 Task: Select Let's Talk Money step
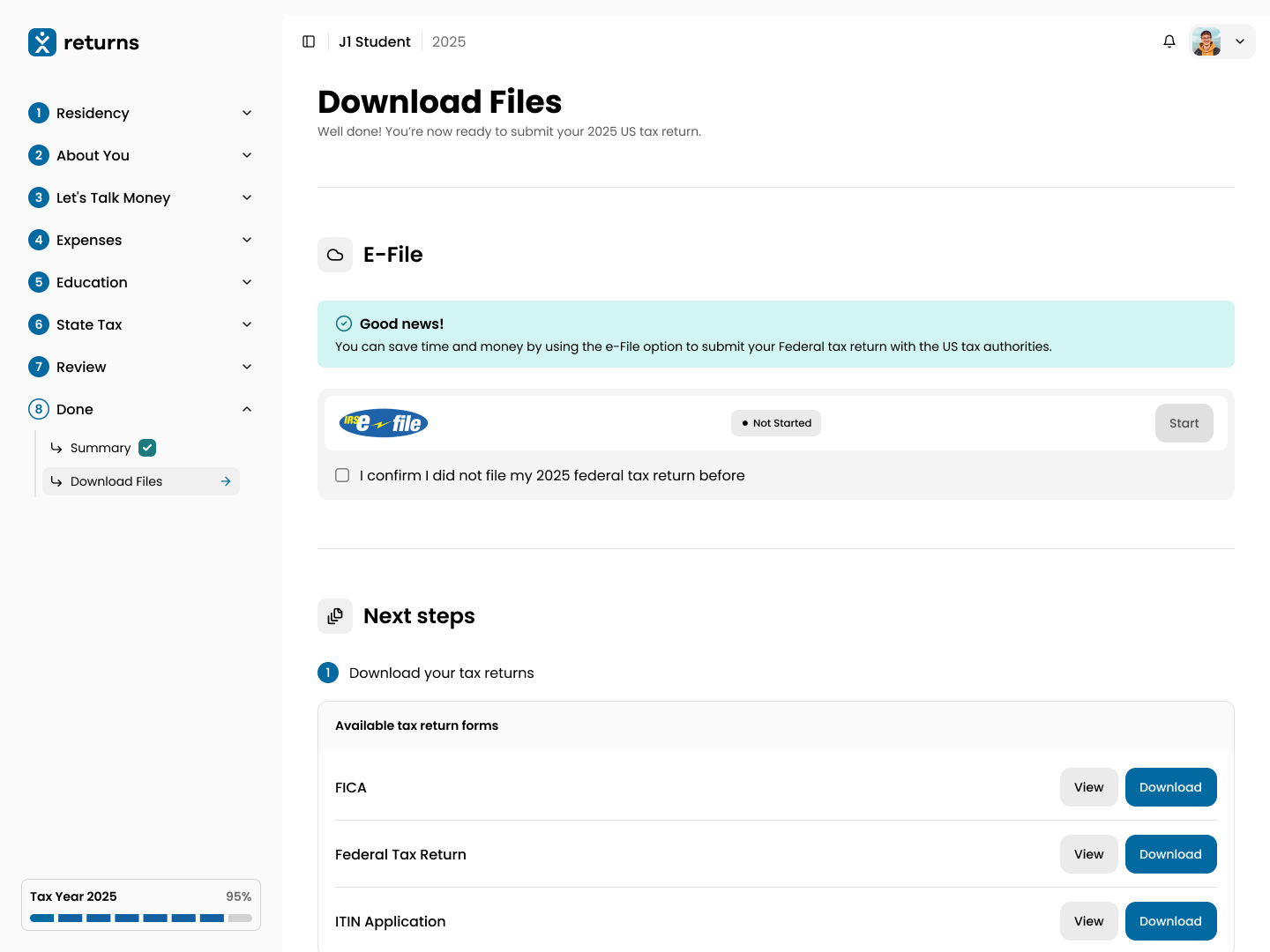(113, 197)
